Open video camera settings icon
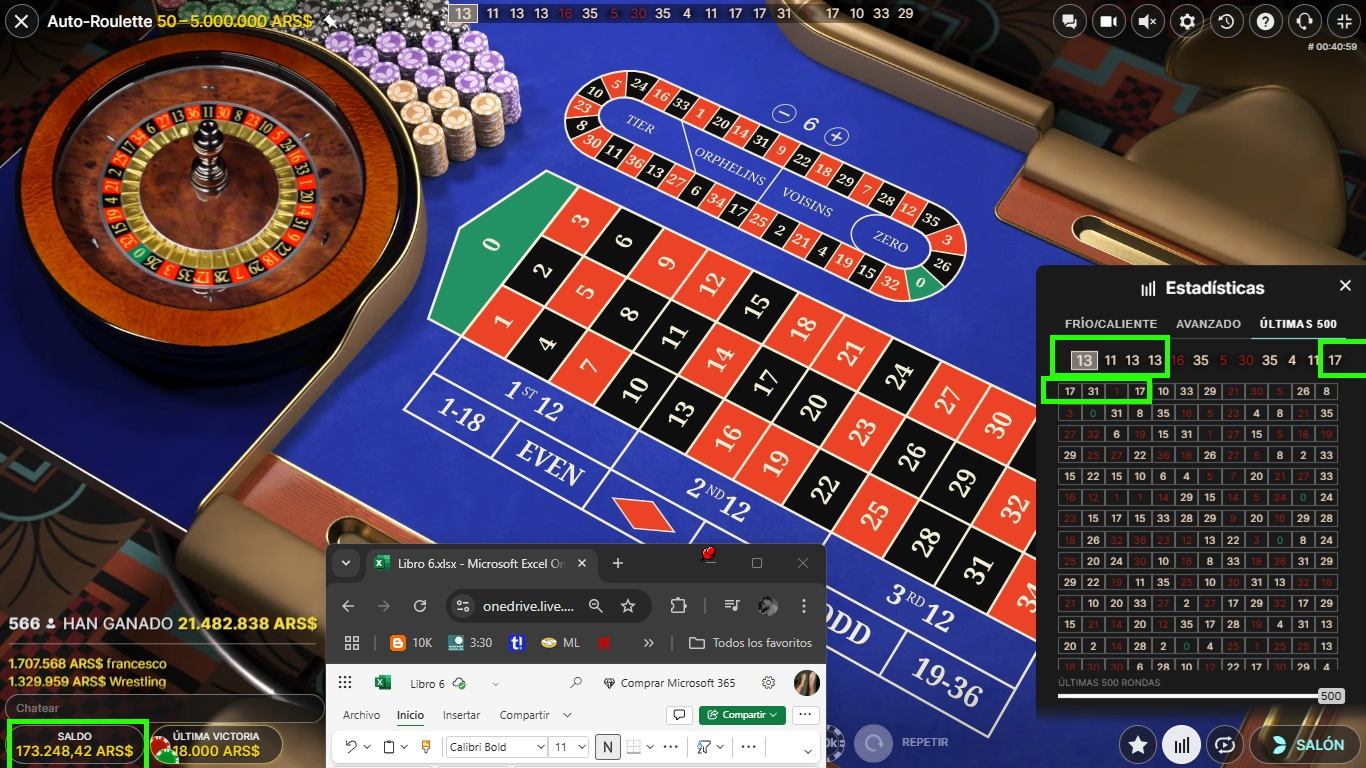The height and width of the screenshot is (768, 1366). click(1108, 21)
